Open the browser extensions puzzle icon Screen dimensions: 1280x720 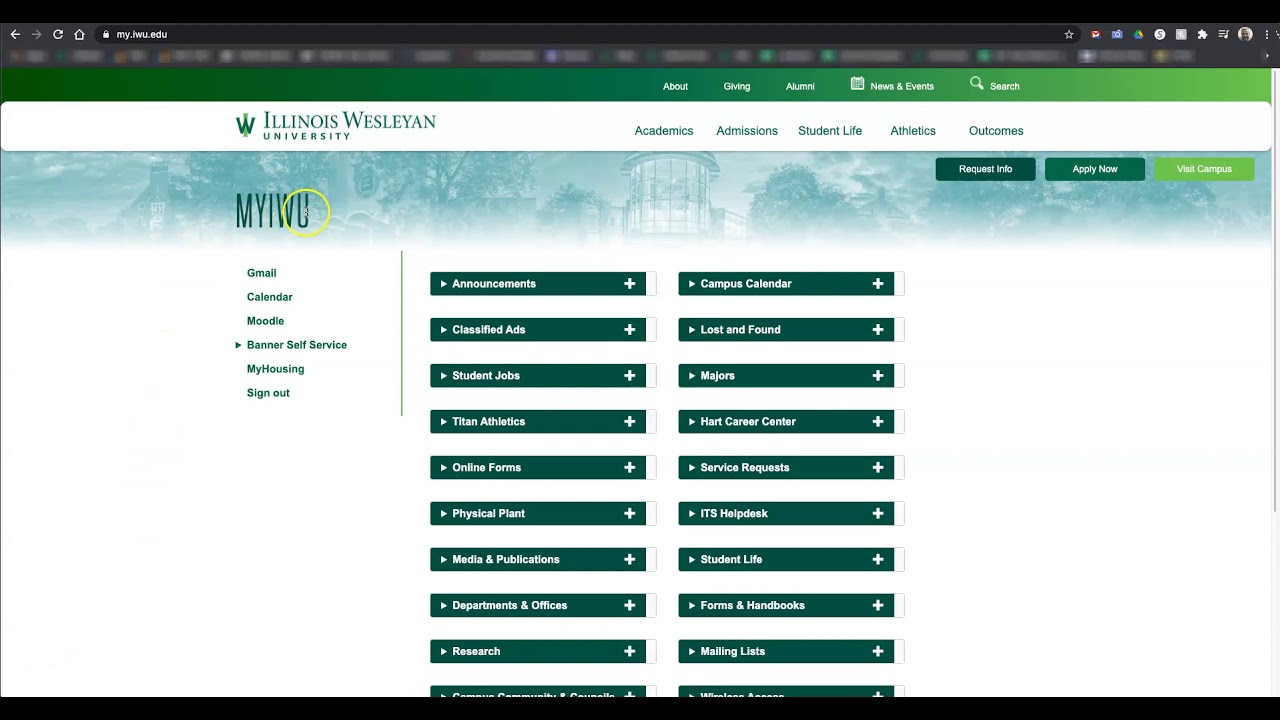(1202, 34)
